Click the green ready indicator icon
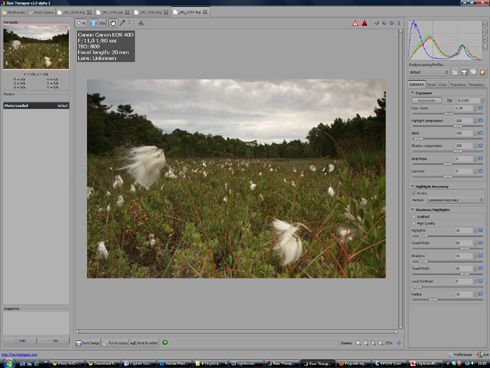 tap(165, 342)
